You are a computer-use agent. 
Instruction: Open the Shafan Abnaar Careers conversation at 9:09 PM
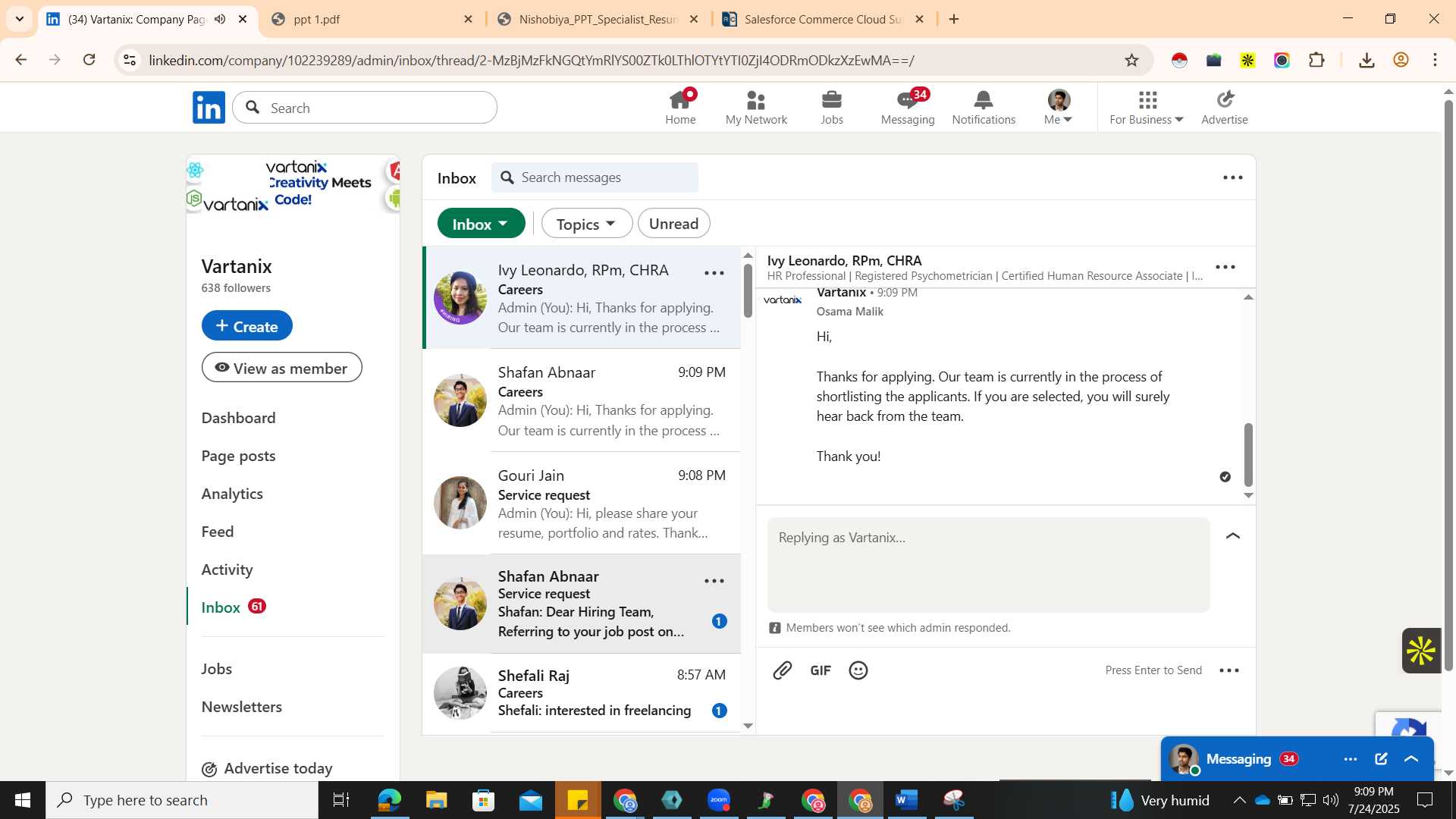(x=582, y=401)
